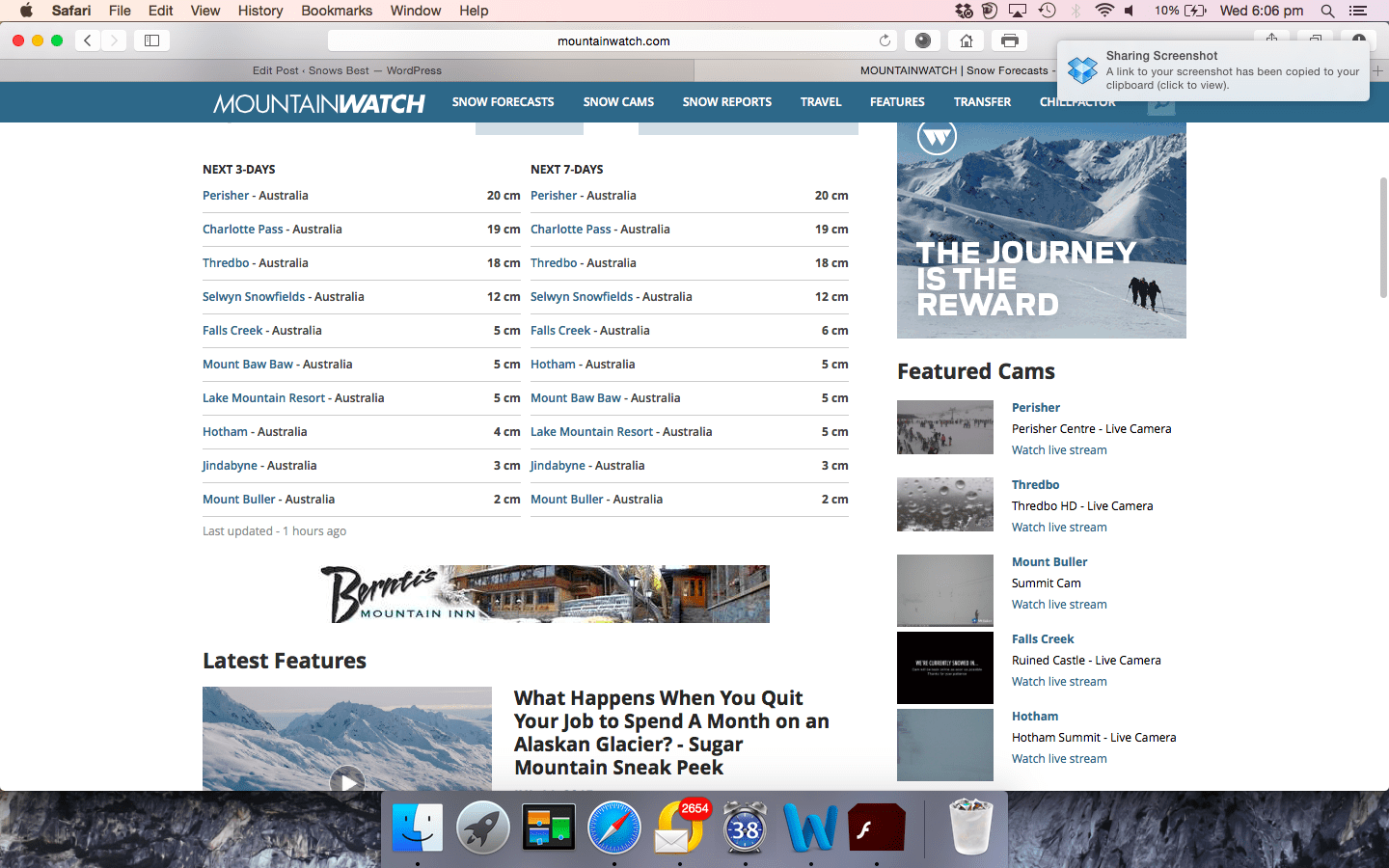Watch live stream for Hotham Summit cam
1389x868 pixels.
pos(1059,758)
